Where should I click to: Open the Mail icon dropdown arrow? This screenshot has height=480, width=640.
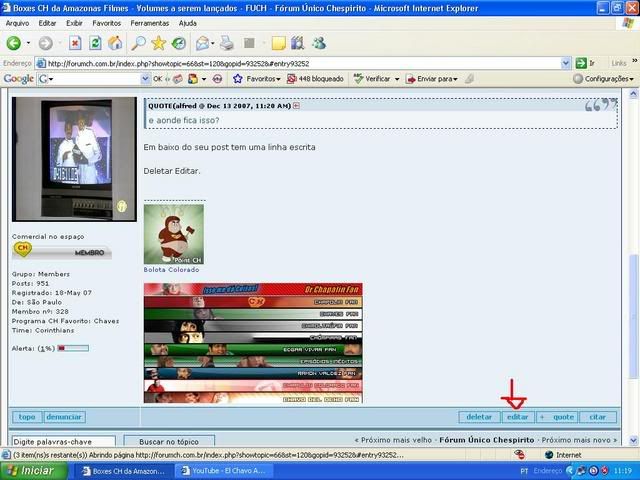(x=213, y=43)
